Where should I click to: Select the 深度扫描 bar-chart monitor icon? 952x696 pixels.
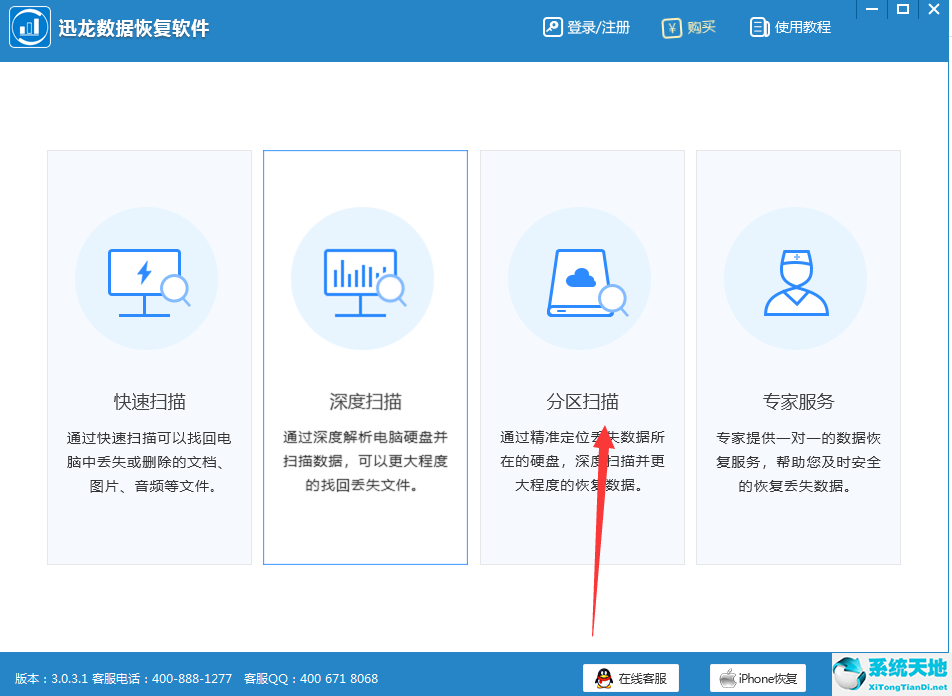[364, 278]
